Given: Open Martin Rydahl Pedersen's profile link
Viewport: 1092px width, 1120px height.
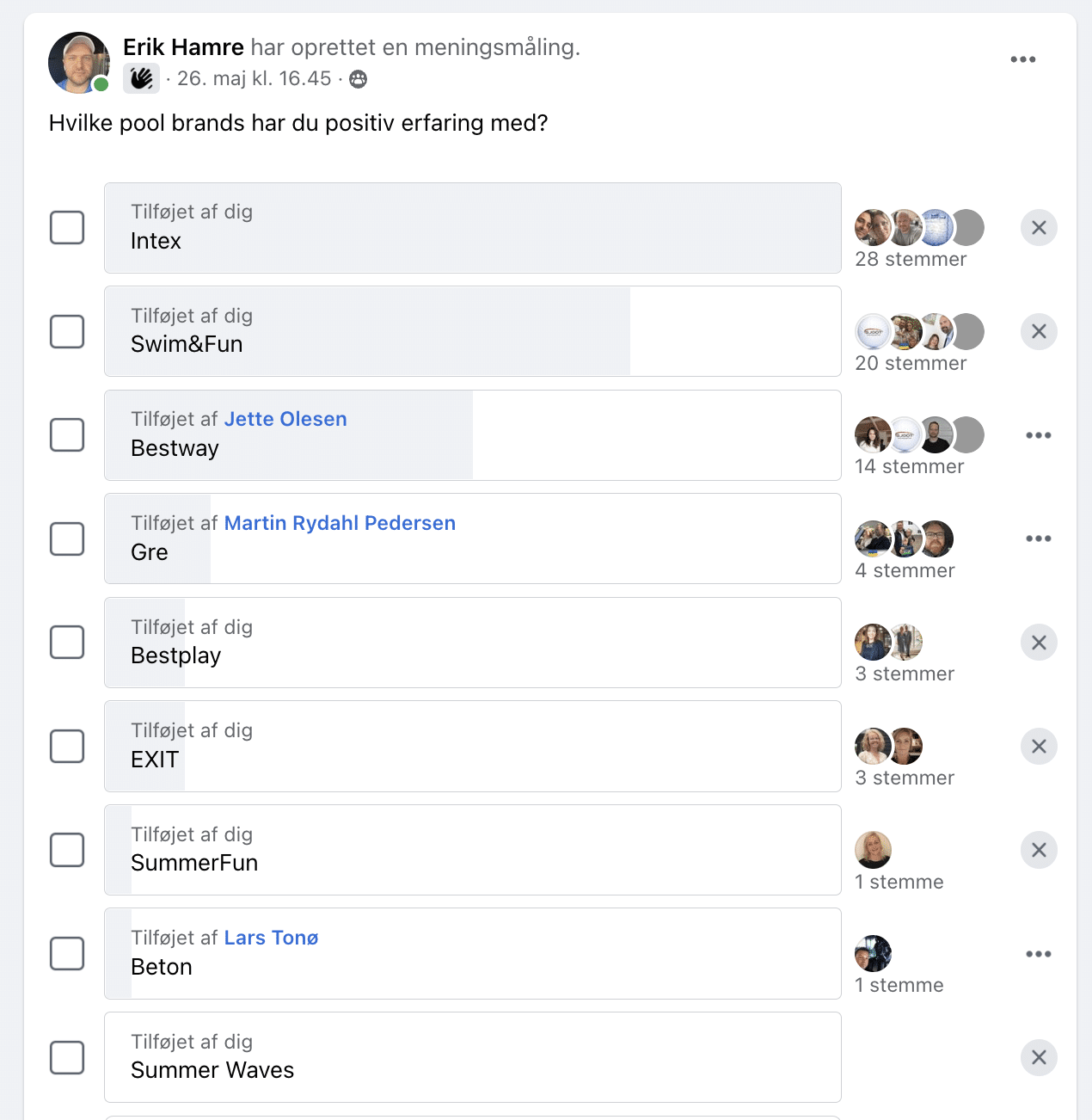Looking at the screenshot, I should (340, 523).
